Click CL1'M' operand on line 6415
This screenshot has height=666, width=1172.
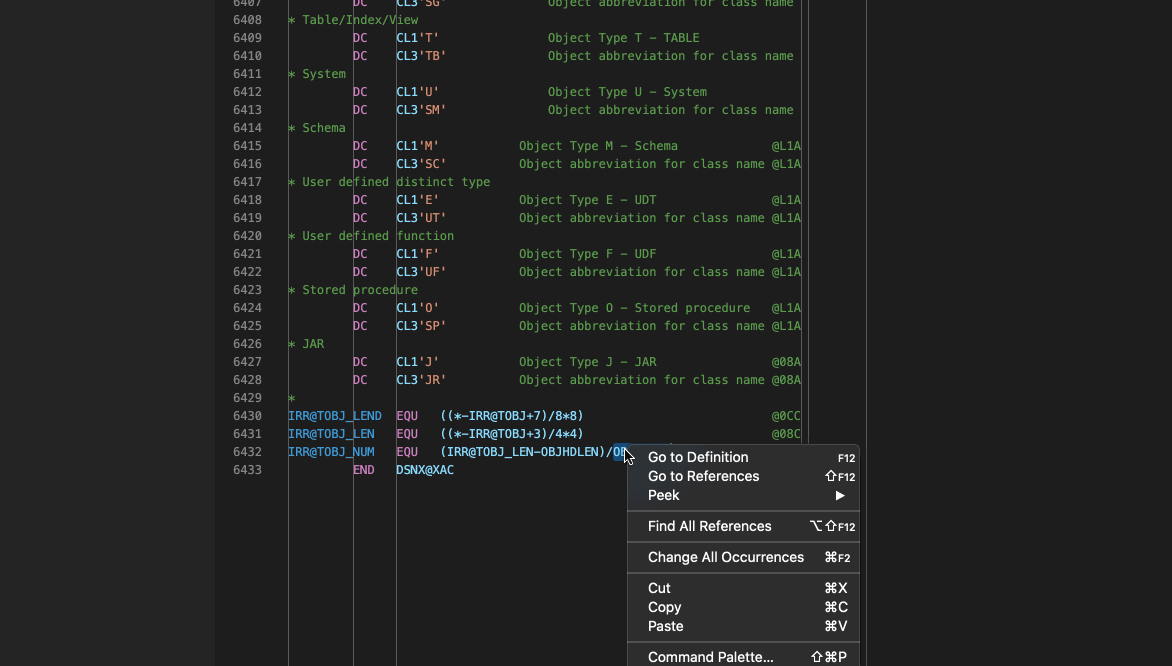pyautogui.click(x=418, y=147)
